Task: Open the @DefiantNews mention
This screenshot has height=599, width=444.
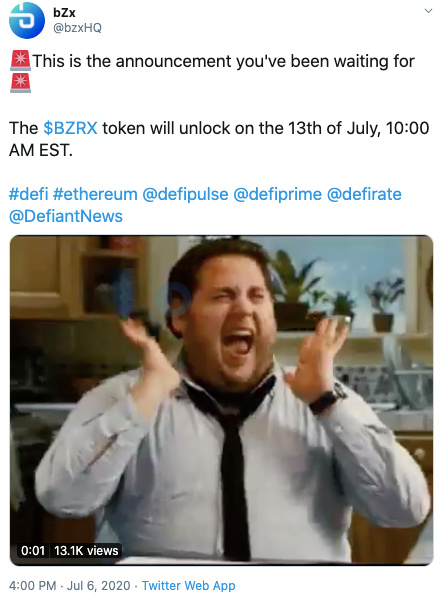Action: 66,216
